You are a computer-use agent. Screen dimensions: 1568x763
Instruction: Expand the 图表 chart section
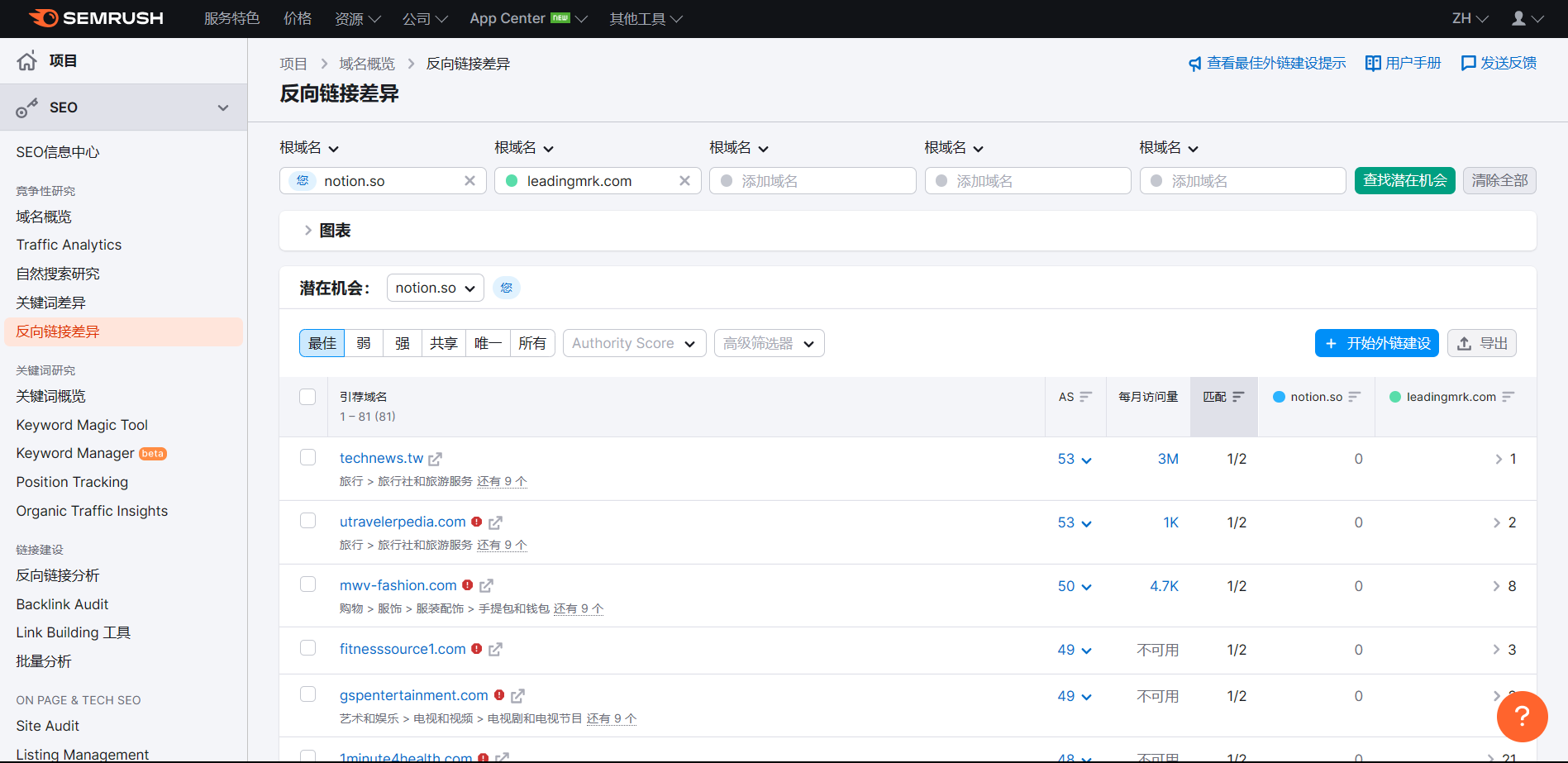[327, 231]
